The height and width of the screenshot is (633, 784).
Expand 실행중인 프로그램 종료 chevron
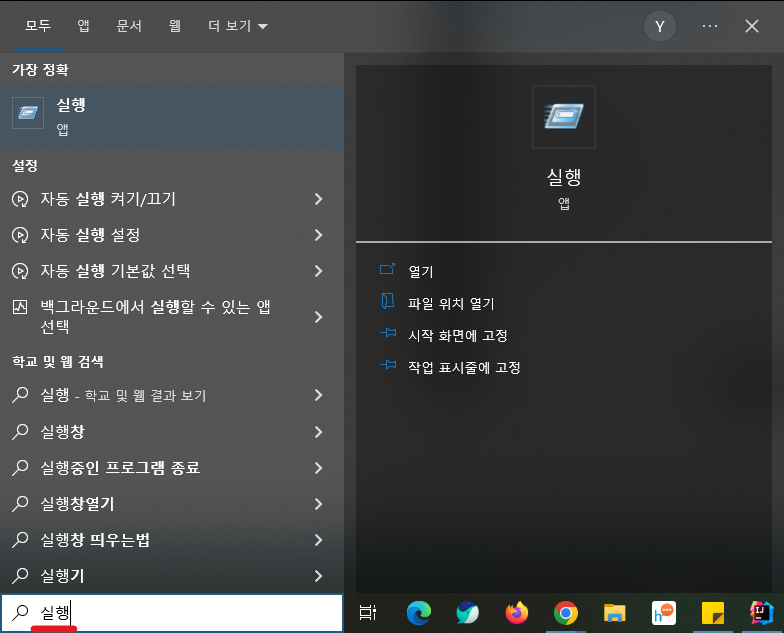pos(318,468)
